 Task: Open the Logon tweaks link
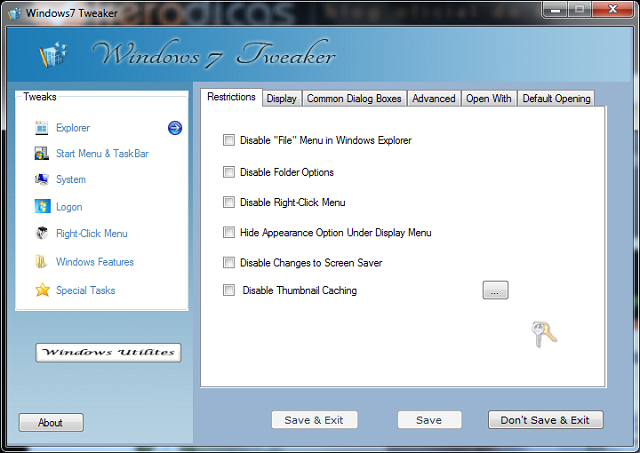click(x=69, y=207)
